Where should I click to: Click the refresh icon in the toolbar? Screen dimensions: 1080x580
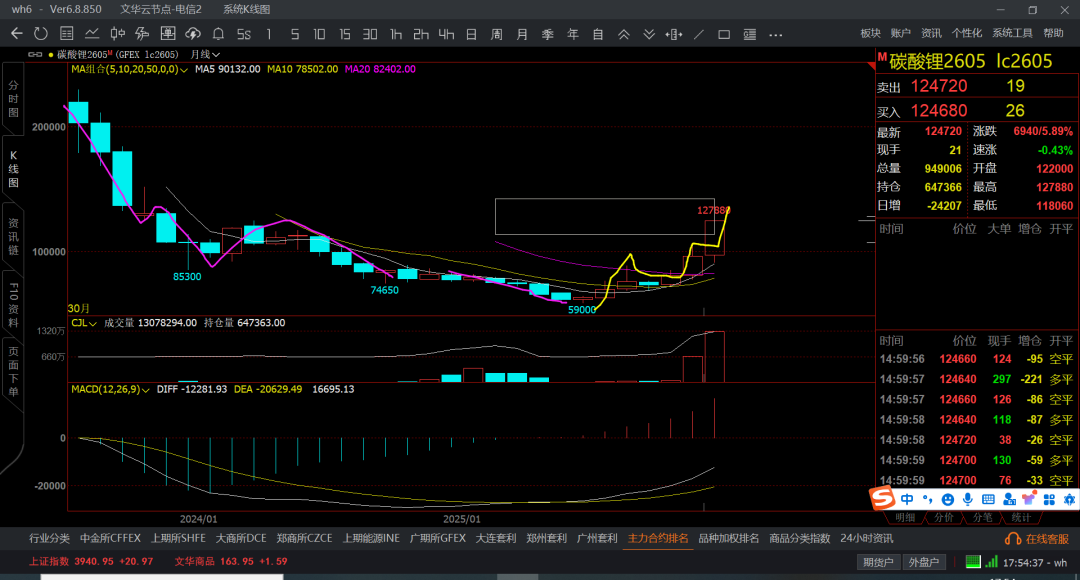click(x=42, y=34)
